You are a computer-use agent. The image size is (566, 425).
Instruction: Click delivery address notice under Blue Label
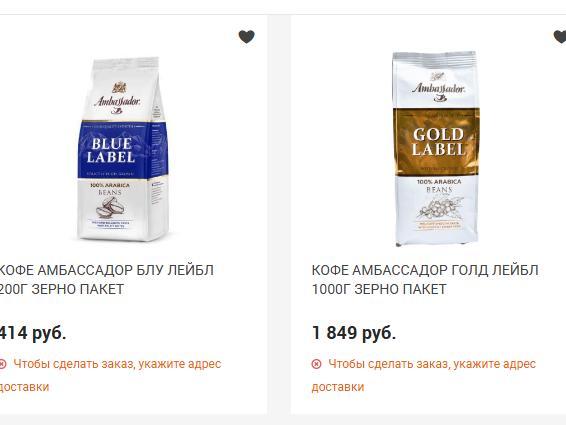[110, 375]
